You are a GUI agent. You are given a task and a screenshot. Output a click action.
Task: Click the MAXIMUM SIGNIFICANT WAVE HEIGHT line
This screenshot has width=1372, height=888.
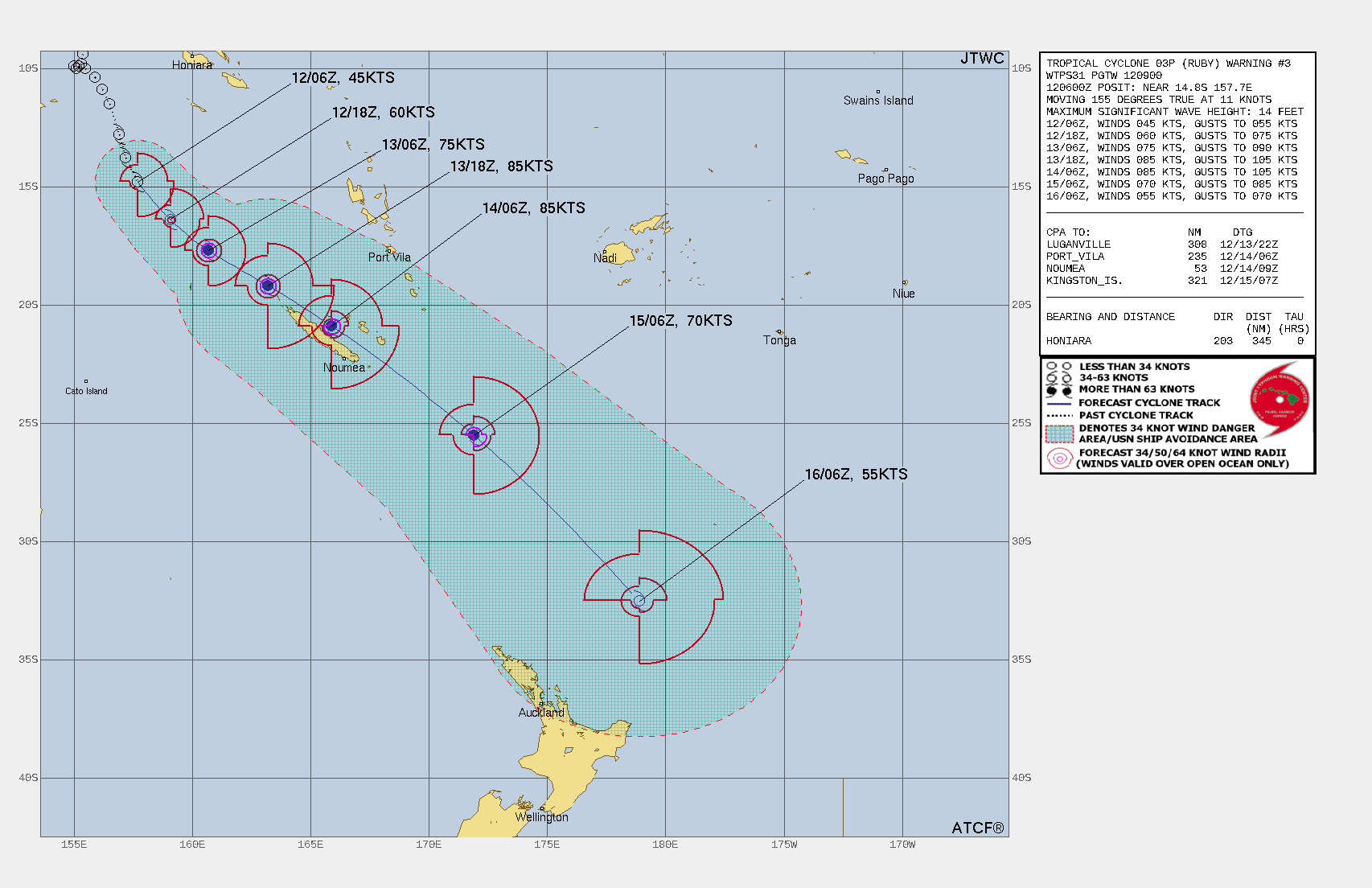tap(1175, 112)
